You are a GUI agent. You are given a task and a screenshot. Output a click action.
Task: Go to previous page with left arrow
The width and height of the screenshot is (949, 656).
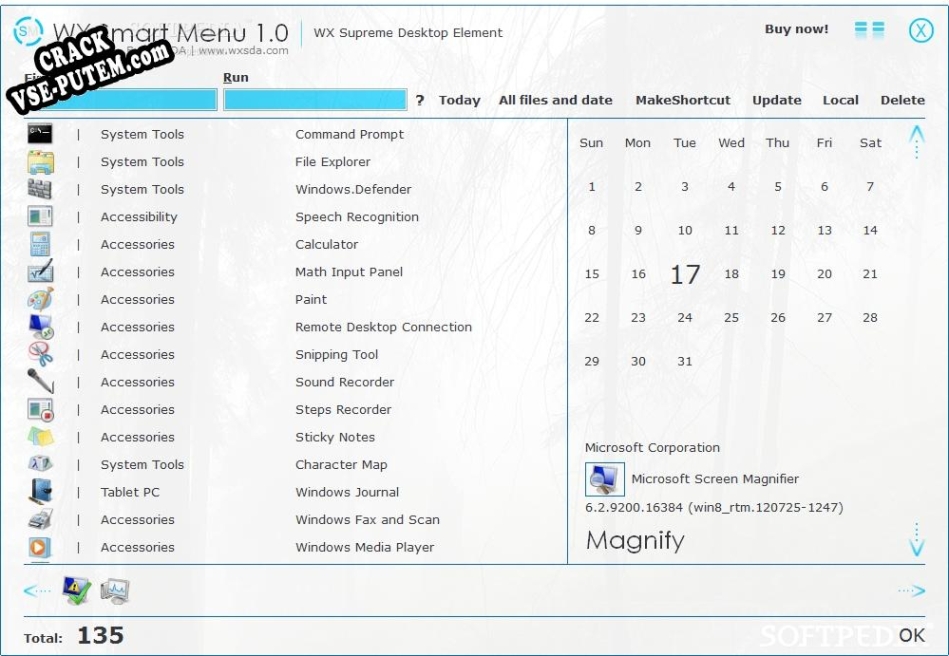[37, 591]
